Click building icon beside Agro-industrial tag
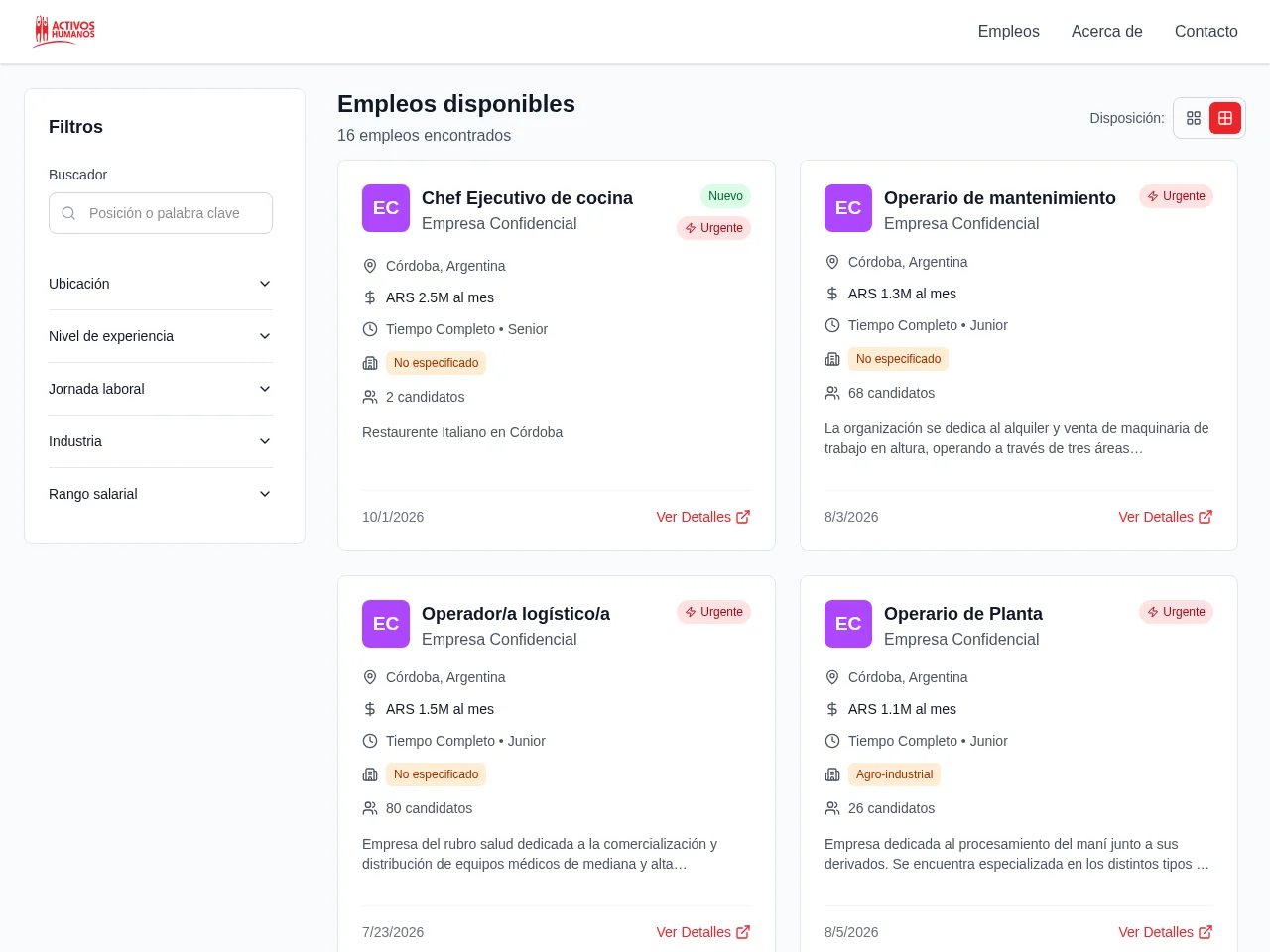1270x952 pixels. point(832,774)
